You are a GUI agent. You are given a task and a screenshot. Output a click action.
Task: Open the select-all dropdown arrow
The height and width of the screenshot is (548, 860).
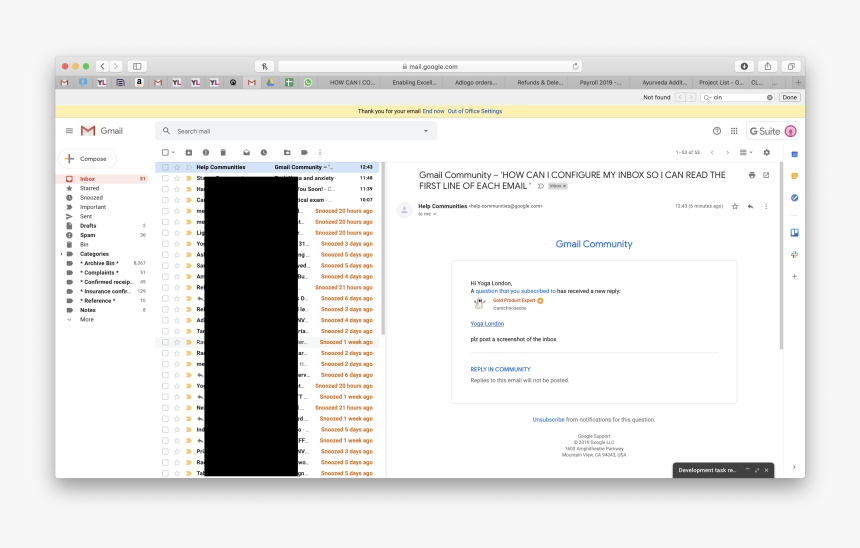(173, 152)
